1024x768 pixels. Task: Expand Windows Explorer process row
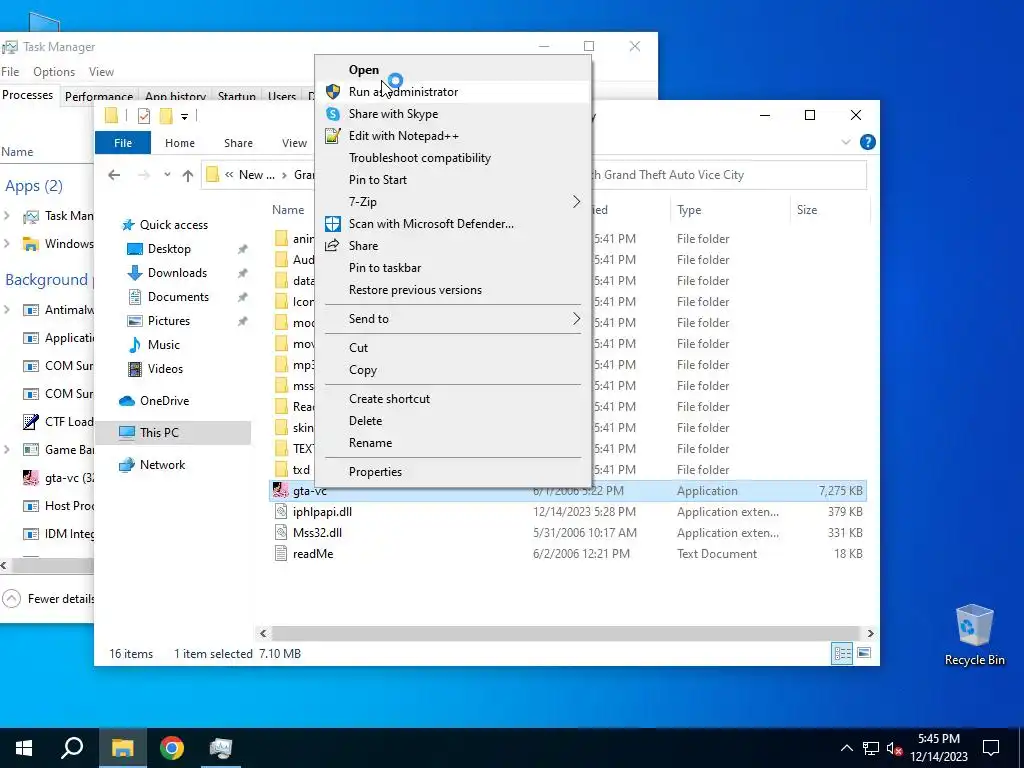pyautogui.click(x=7, y=244)
